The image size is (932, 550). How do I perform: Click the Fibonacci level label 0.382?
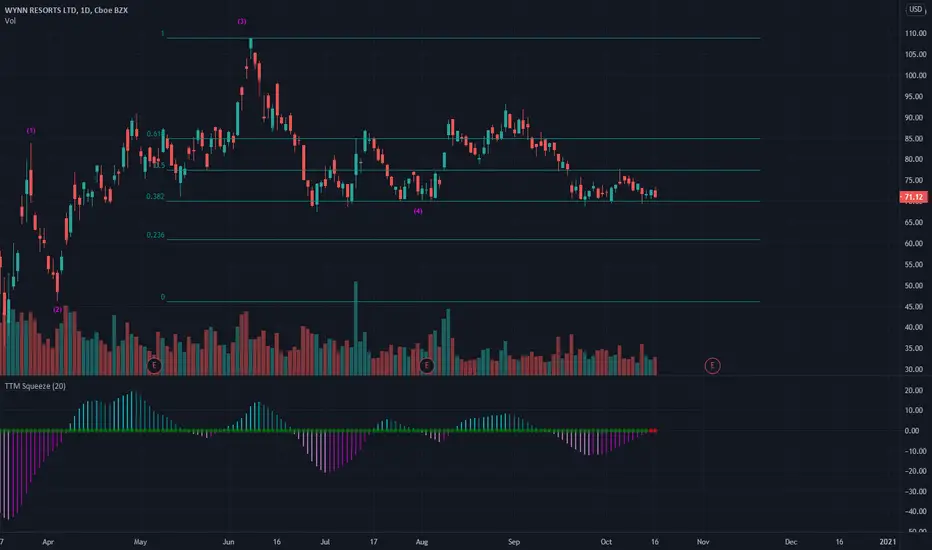point(155,196)
